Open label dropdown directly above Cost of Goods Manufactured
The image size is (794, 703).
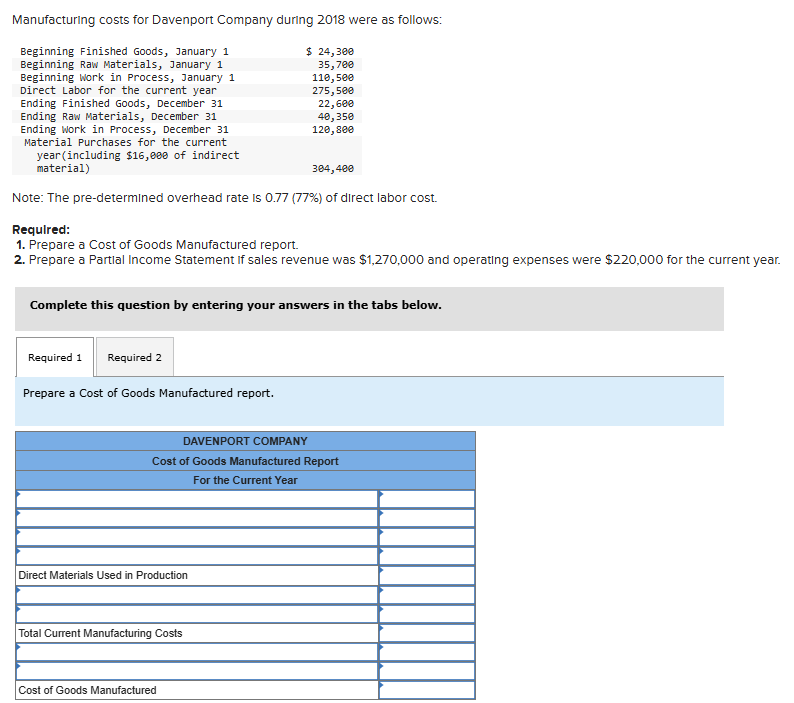(197, 671)
